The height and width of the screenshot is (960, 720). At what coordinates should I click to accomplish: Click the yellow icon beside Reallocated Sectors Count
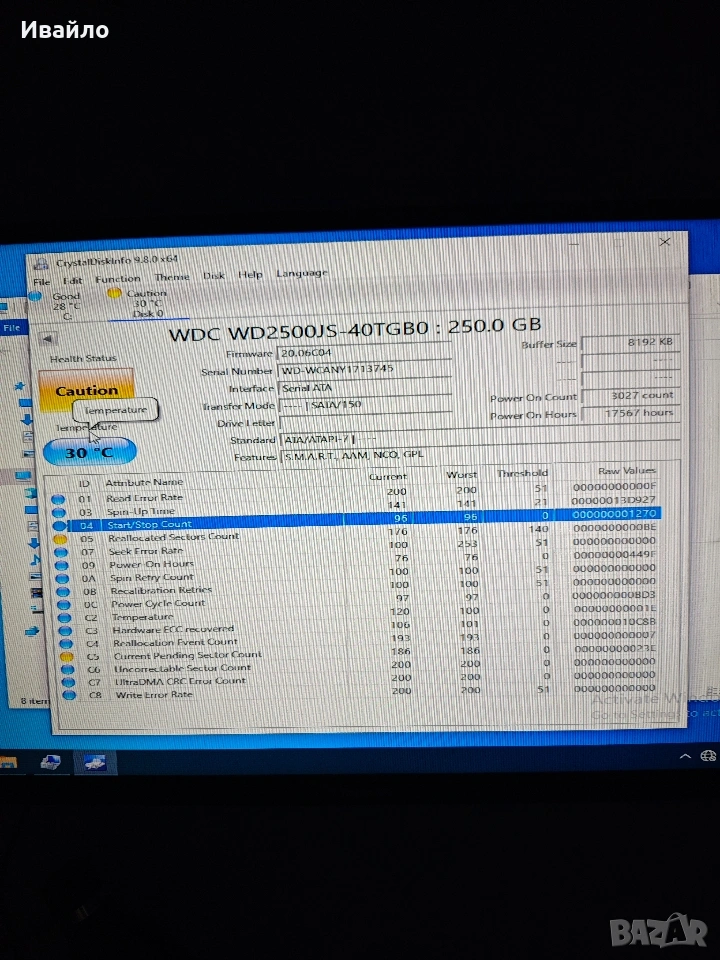coord(59,537)
